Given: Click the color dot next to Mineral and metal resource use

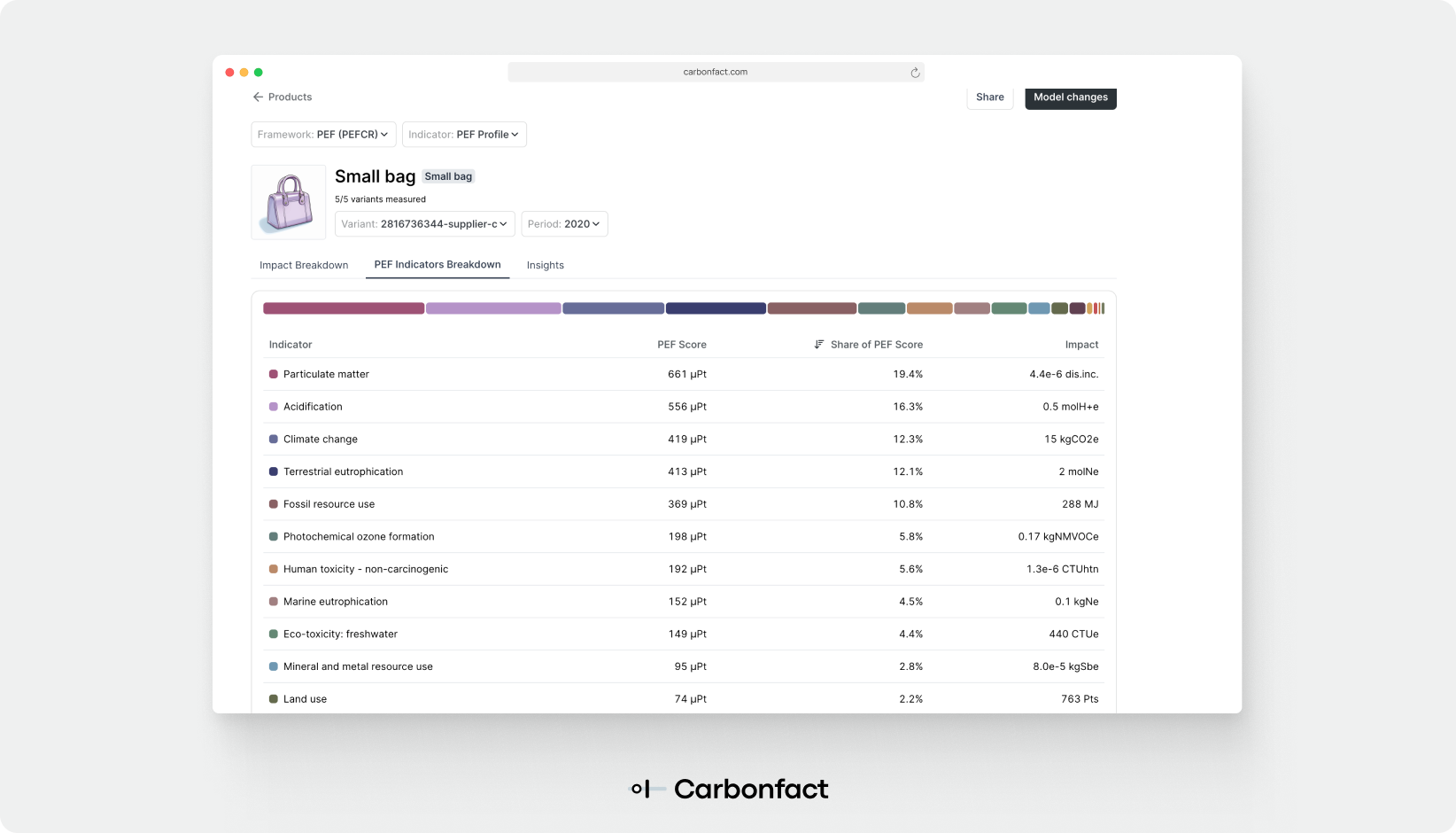Looking at the screenshot, I should (x=273, y=666).
